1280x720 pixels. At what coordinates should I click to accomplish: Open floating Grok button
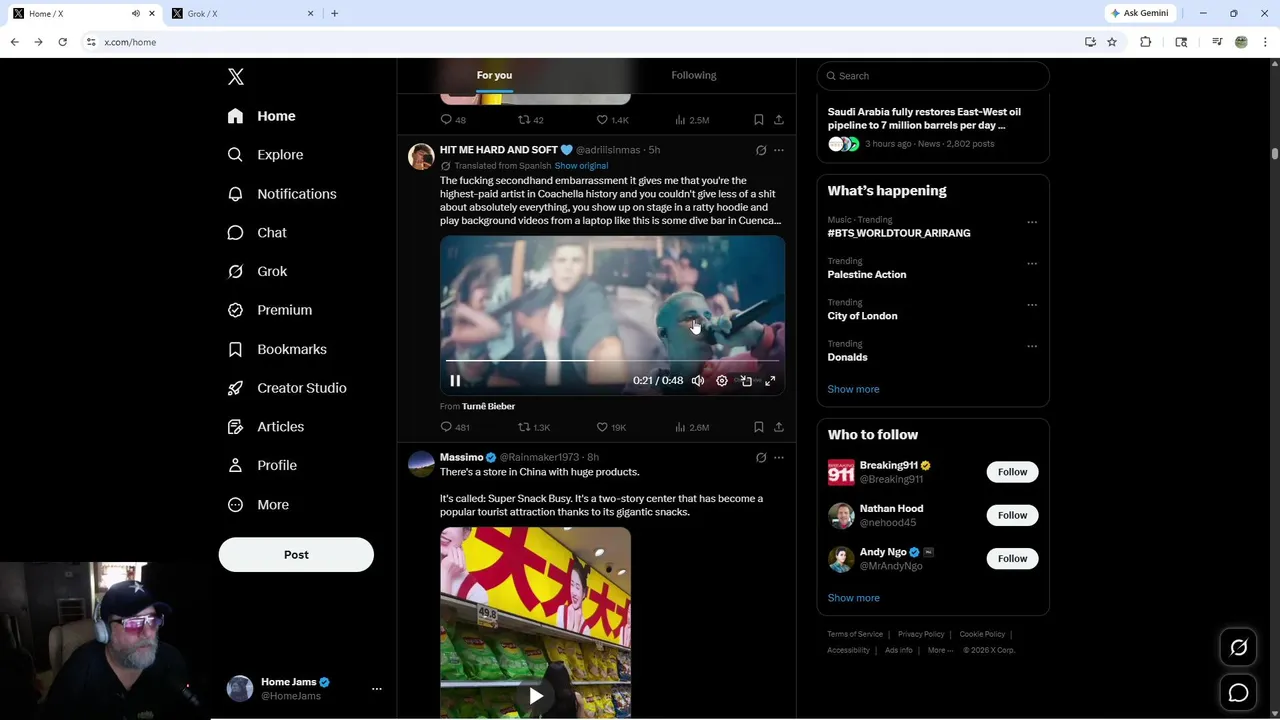coord(1238,648)
